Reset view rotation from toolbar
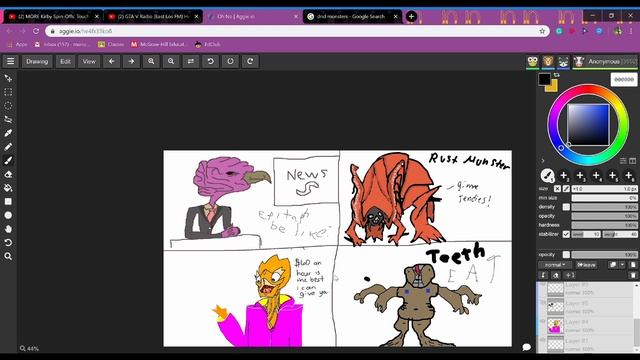The width and height of the screenshot is (640, 360). (x=230, y=61)
